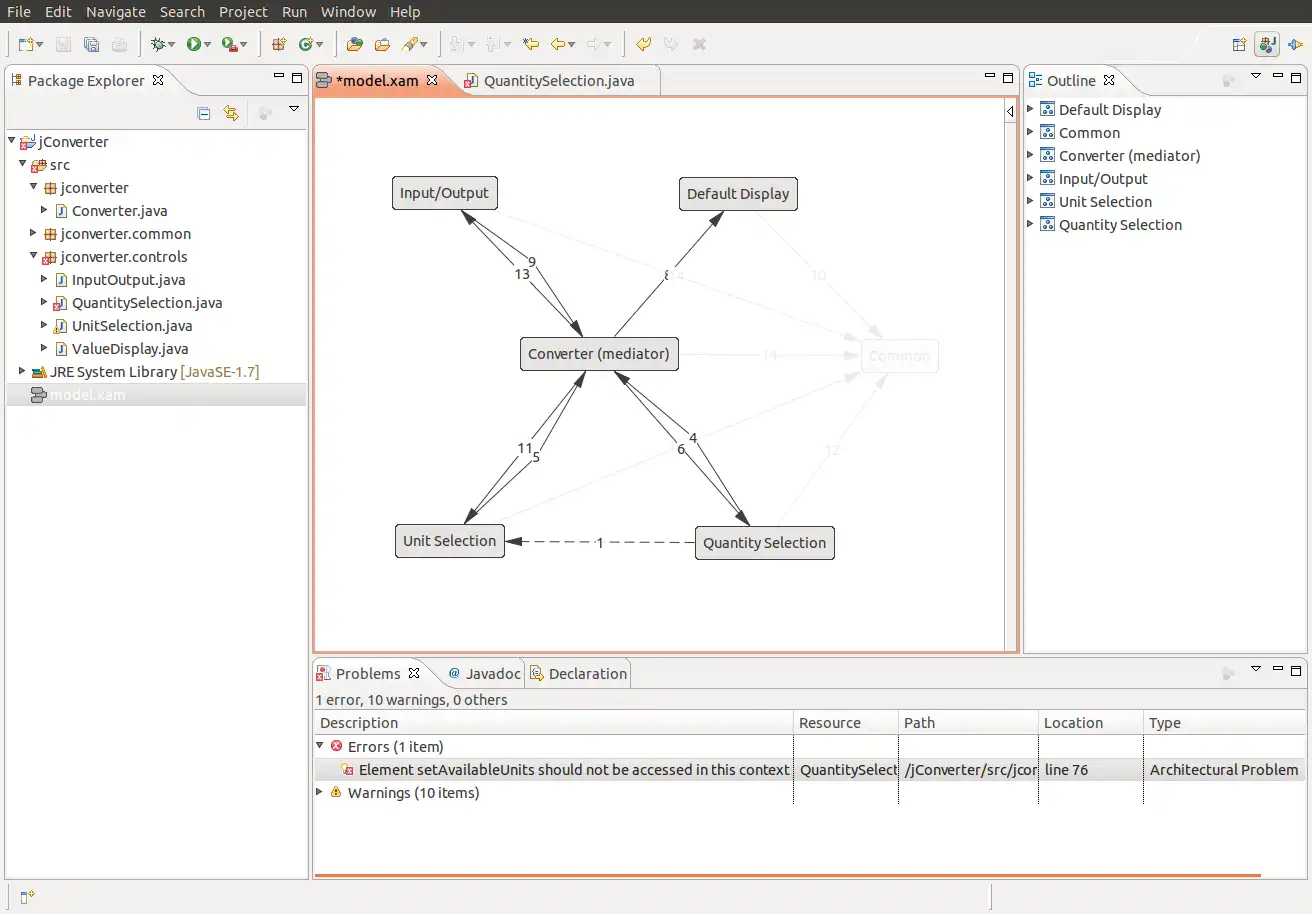Sort Problems by Description column header
This screenshot has width=1312, height=914.
[554, 723]
